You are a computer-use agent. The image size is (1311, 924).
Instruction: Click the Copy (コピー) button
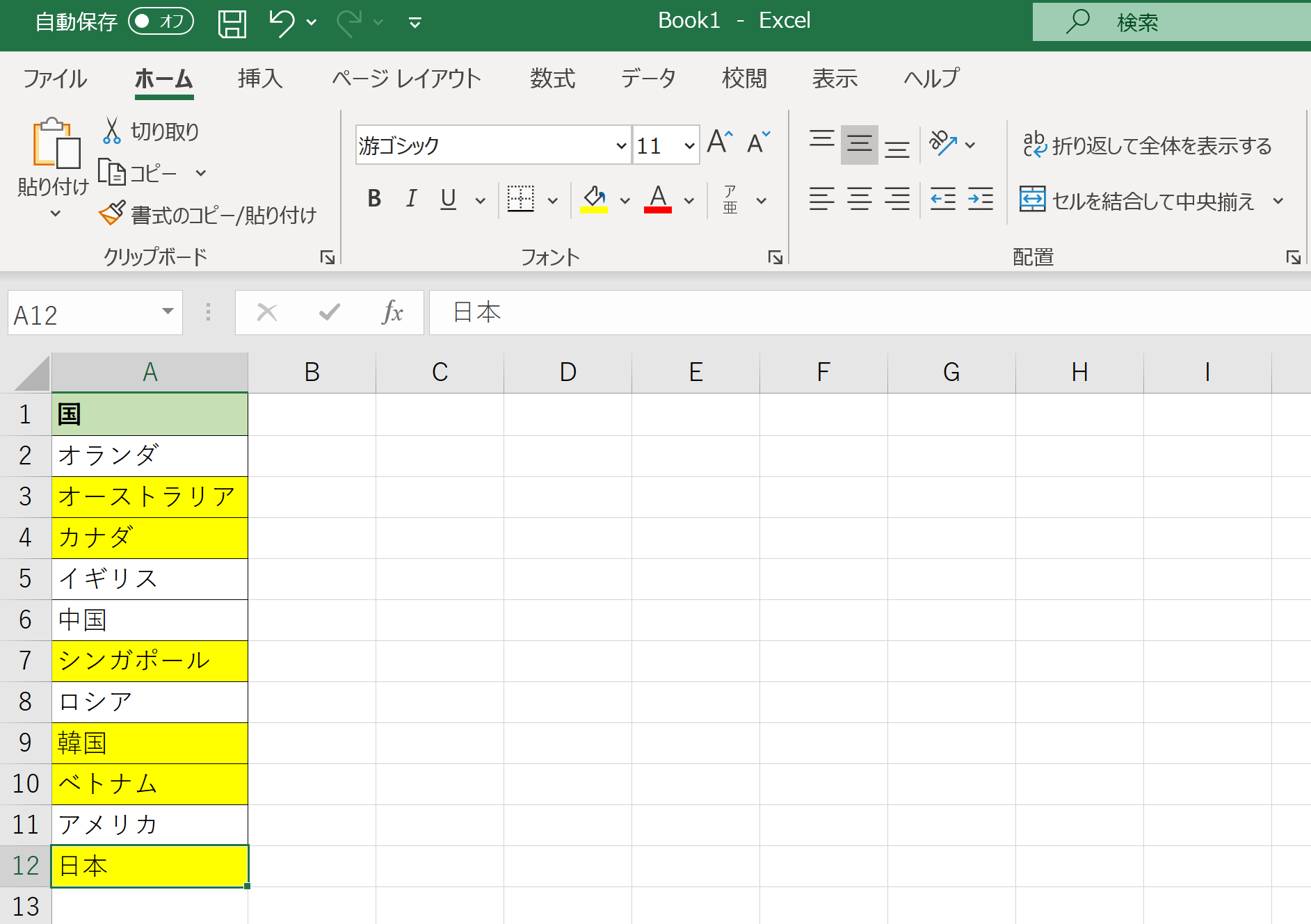point(138,172)
